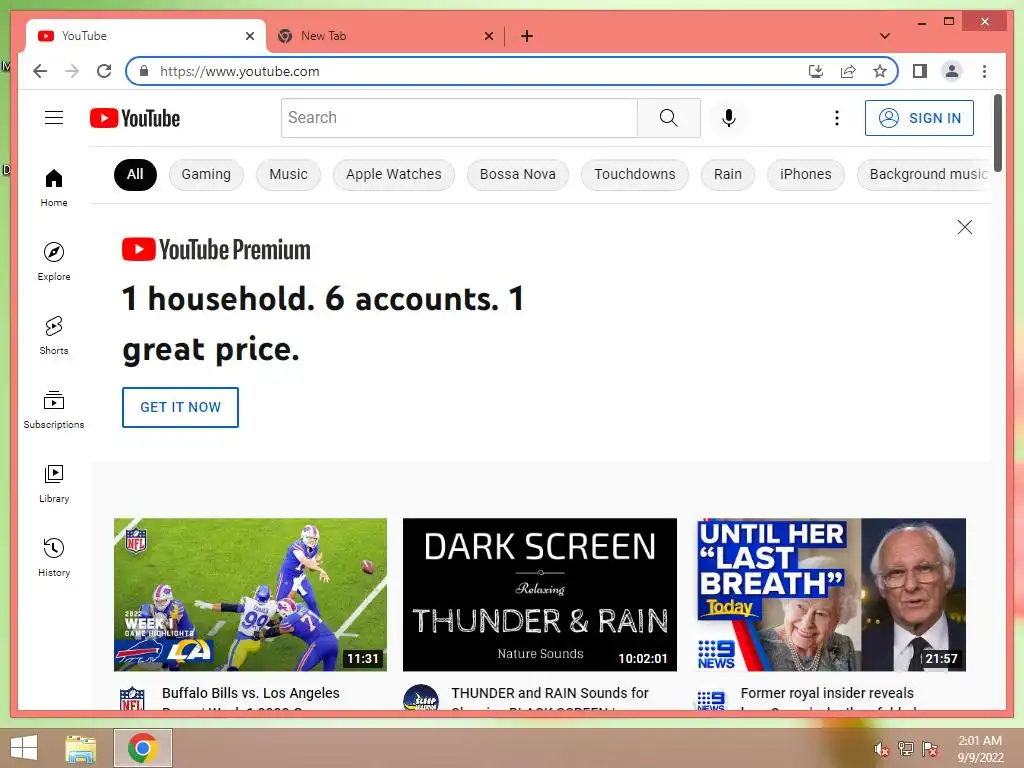Open Chrome three-dot menu
Viewport: 1024px width, 768px height.
(x=984, y=71)
